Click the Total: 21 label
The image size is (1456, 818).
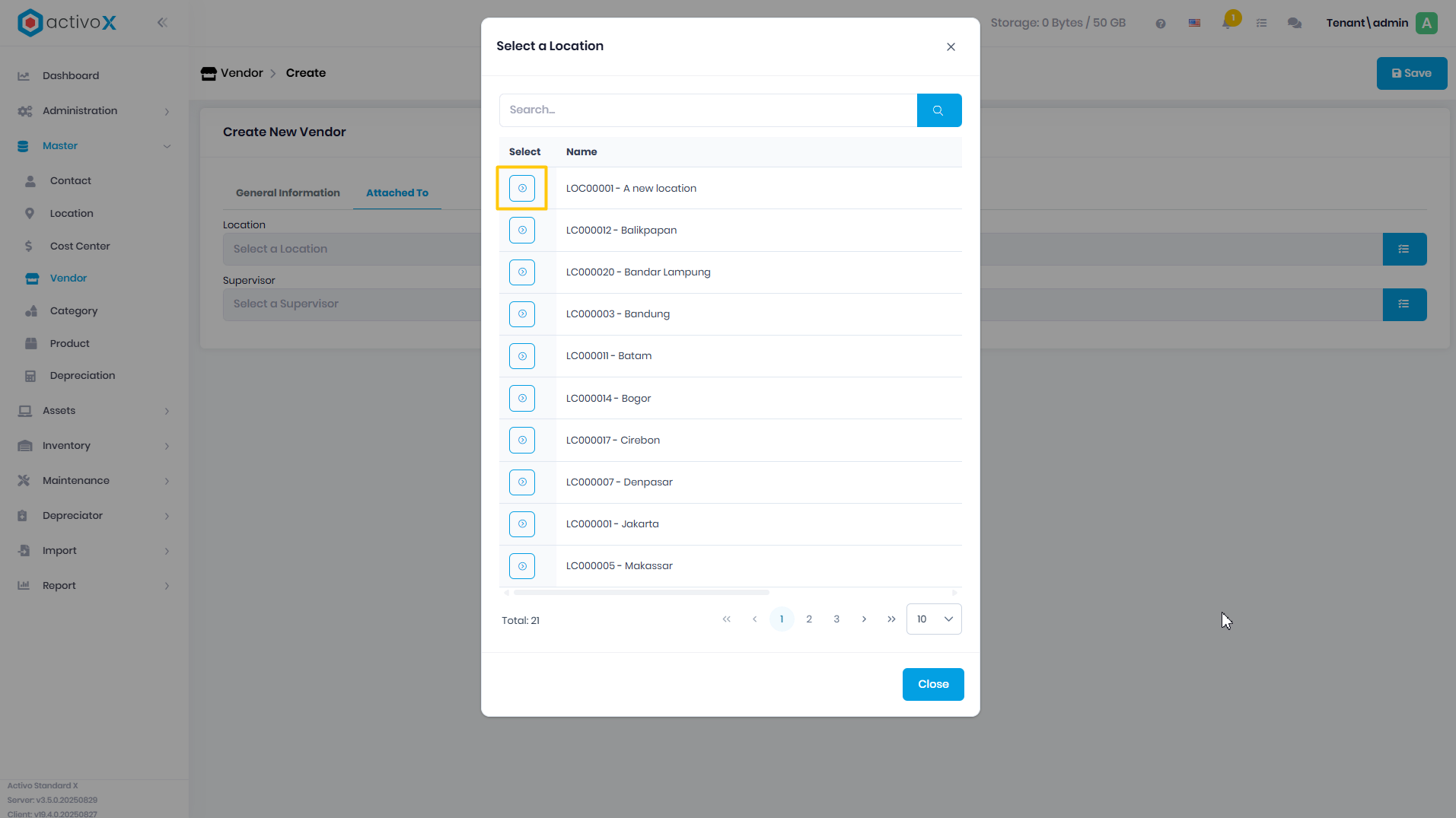click(x=521, y=620)
